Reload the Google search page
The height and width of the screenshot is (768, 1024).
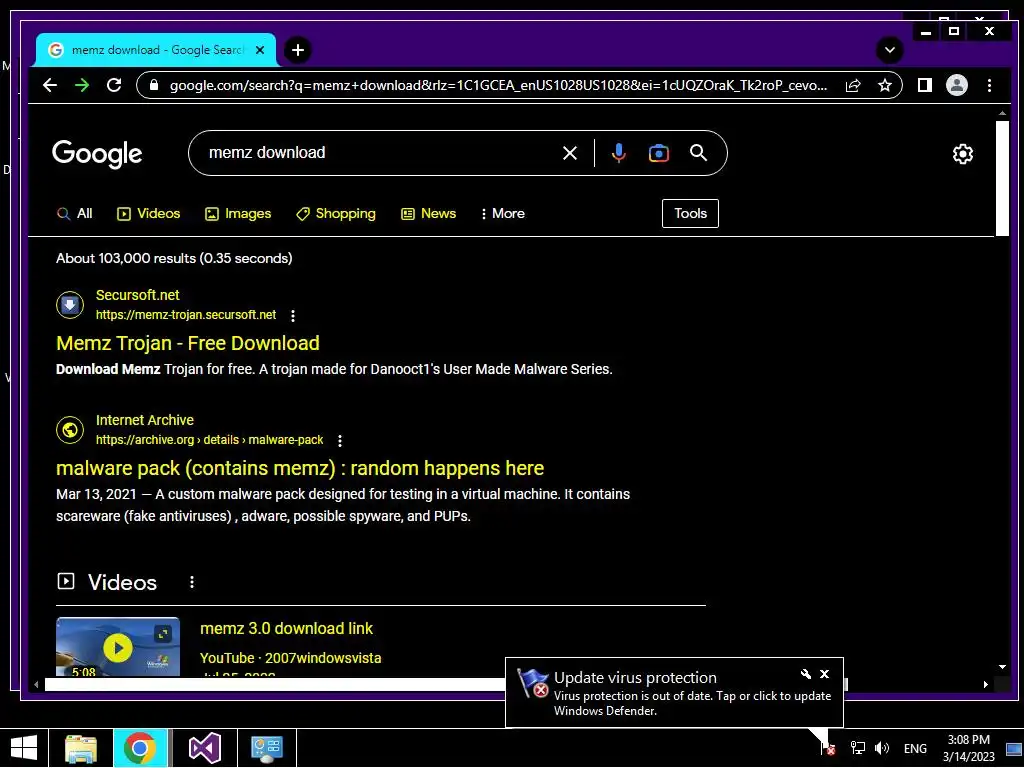click(114, 85)
